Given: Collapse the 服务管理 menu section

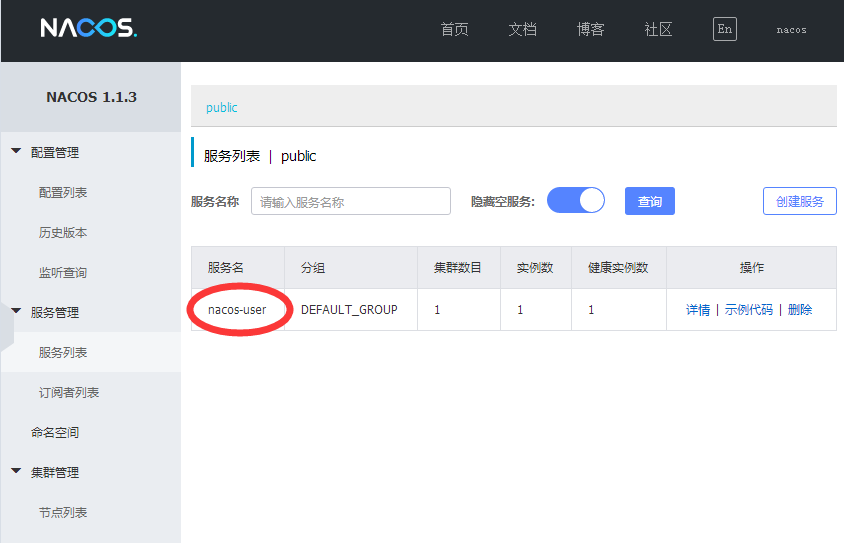Looking at the screenshot, I should (16, 312).
